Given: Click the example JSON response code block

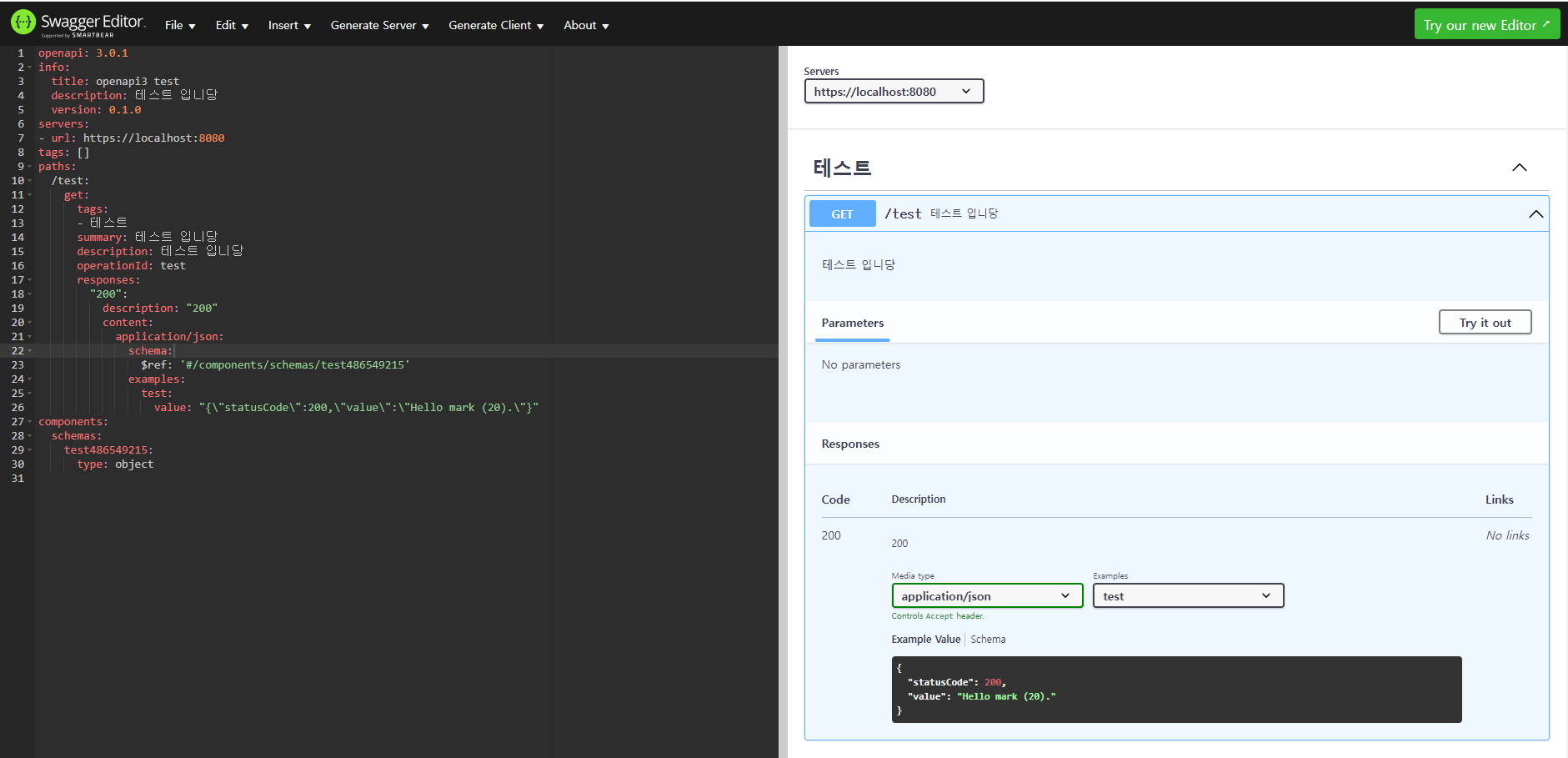Looking at the screenshot, I should [1176, 690].
